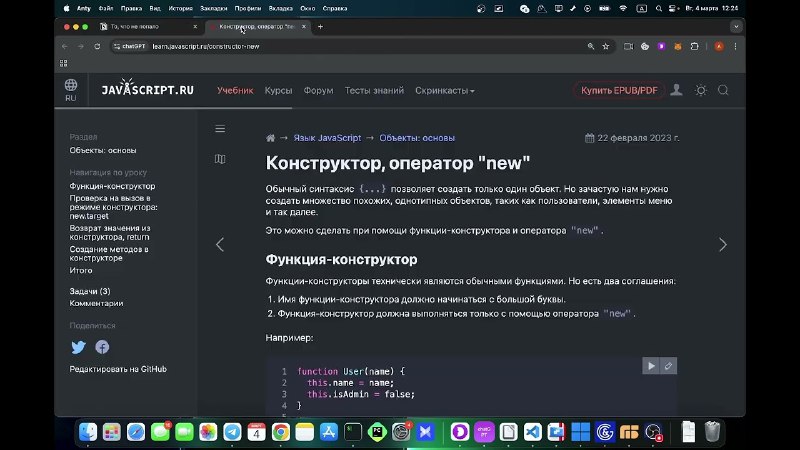This screenshot has height=450, width=800.
Task: Open Chrome three-dot menu
Action: coord(735,46)
